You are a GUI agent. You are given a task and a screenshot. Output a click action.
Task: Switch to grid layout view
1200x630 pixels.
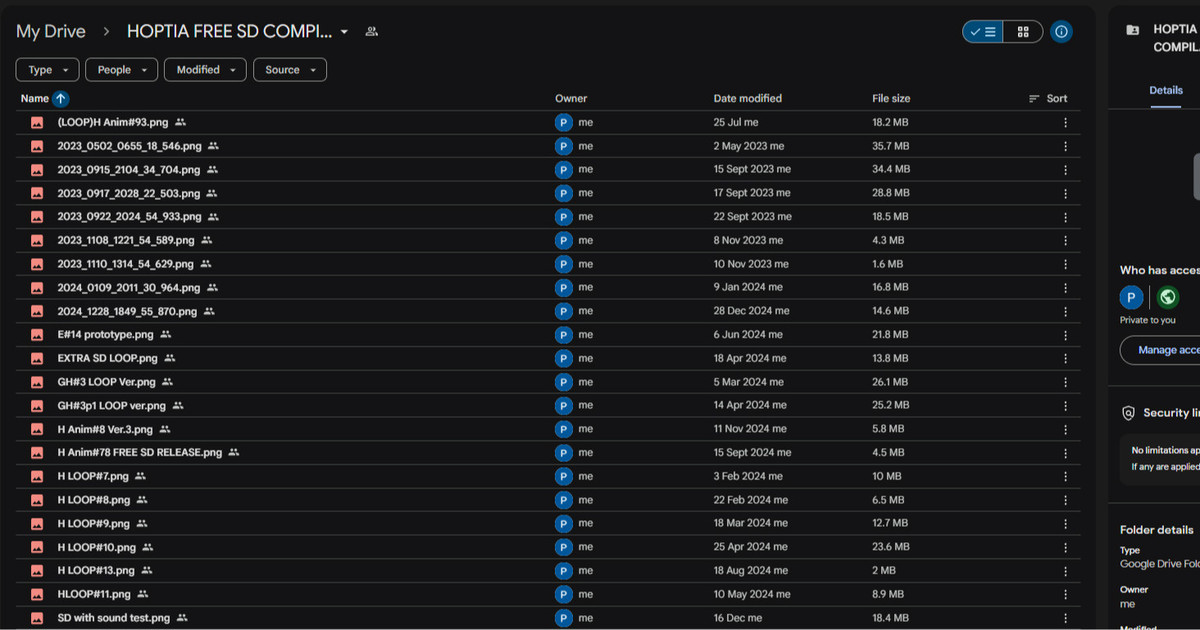1023,32
